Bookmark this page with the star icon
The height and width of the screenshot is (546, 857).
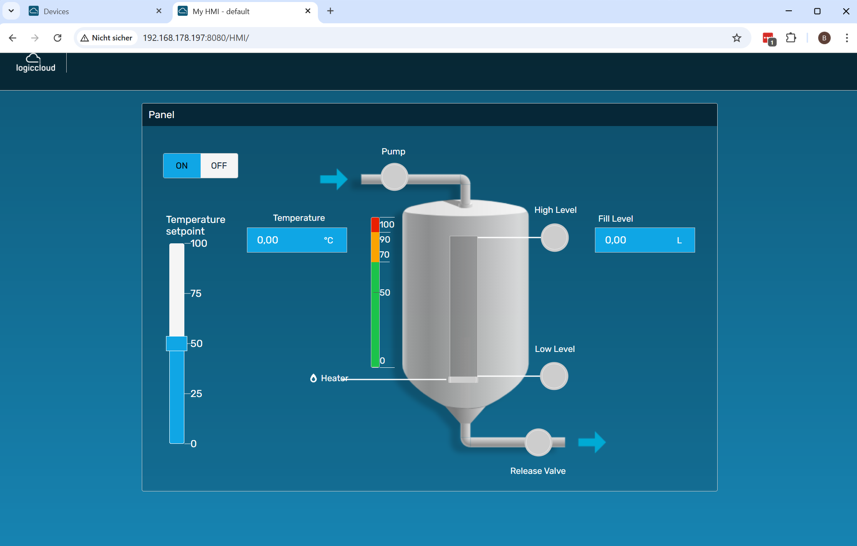(737, 38)
